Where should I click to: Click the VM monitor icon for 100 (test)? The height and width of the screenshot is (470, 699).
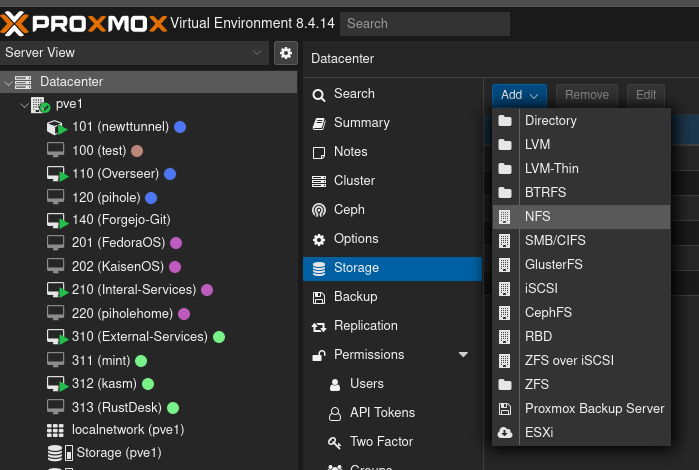click(55, 150)
